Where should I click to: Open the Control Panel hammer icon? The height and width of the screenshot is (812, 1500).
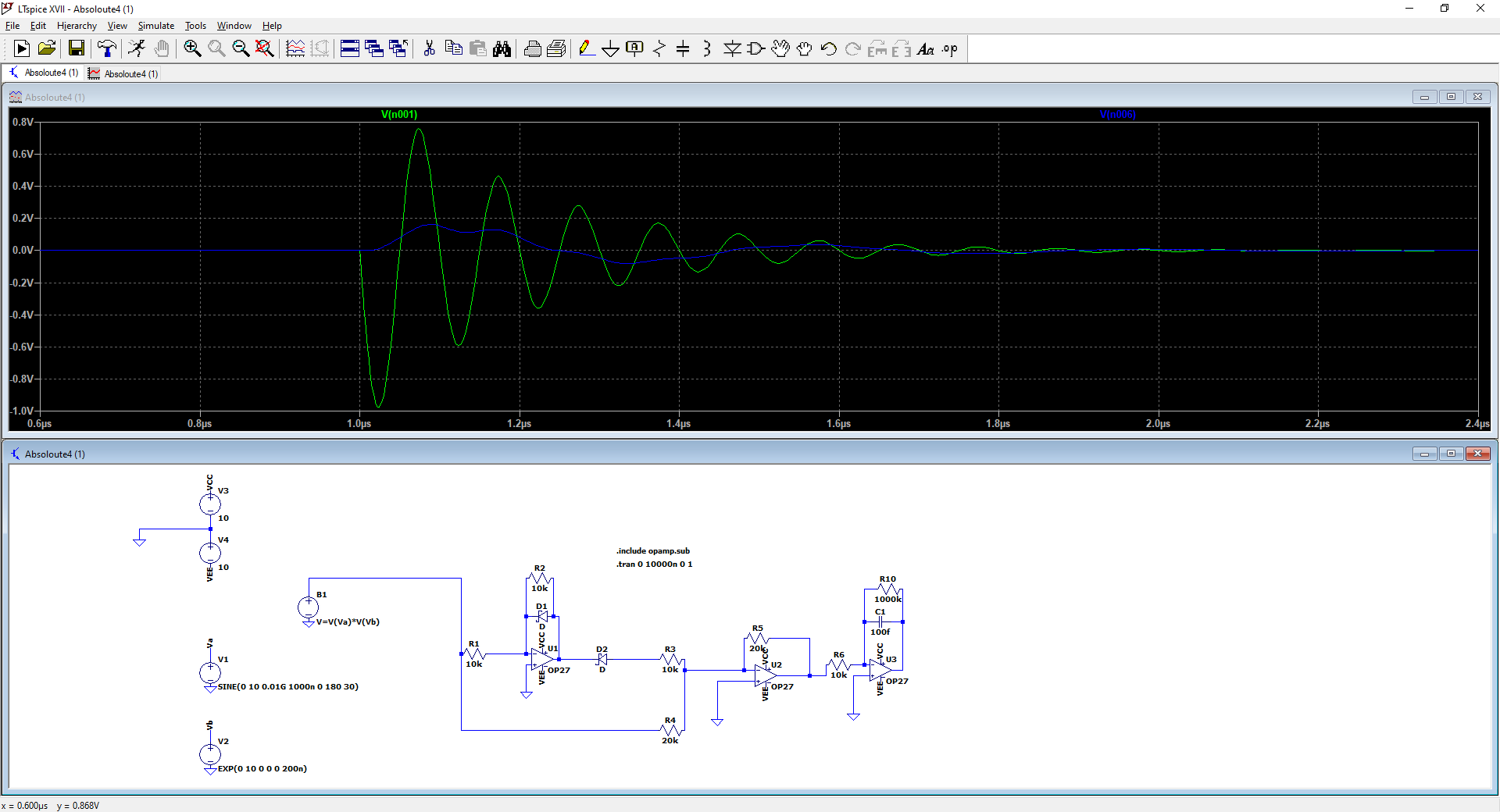(107, 48)
